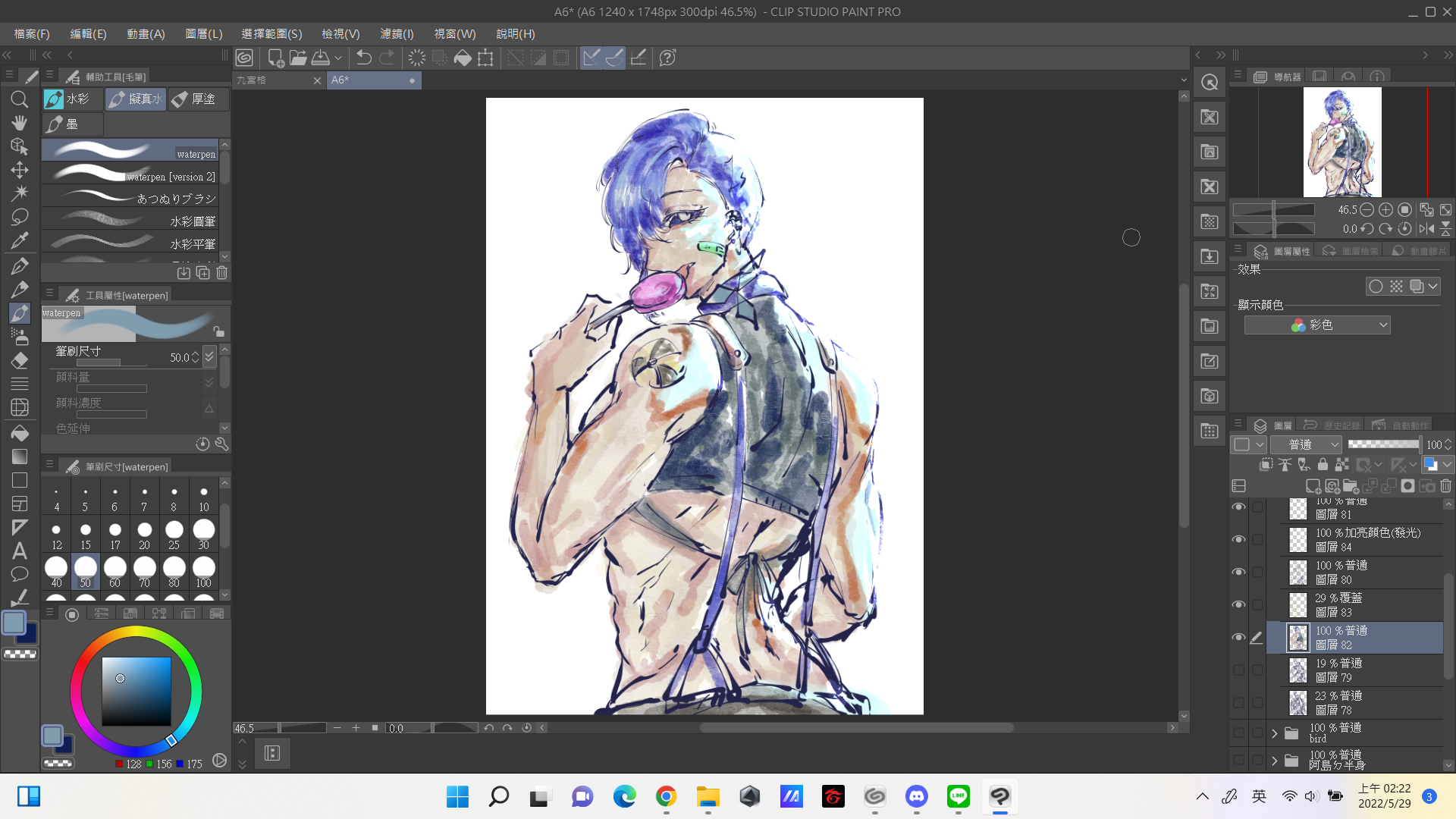This screenshot has height=819, width=1456.
Task: Delete the selected layer with trash icon
Action: (1445, 486)
